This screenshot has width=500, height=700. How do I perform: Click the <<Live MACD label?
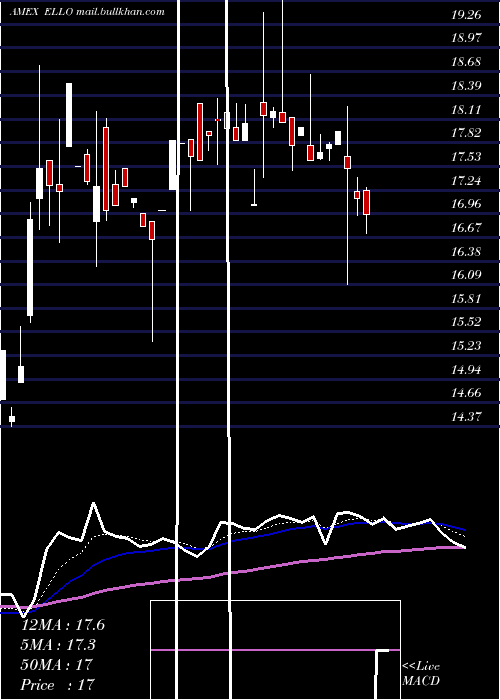coord(421,673)
